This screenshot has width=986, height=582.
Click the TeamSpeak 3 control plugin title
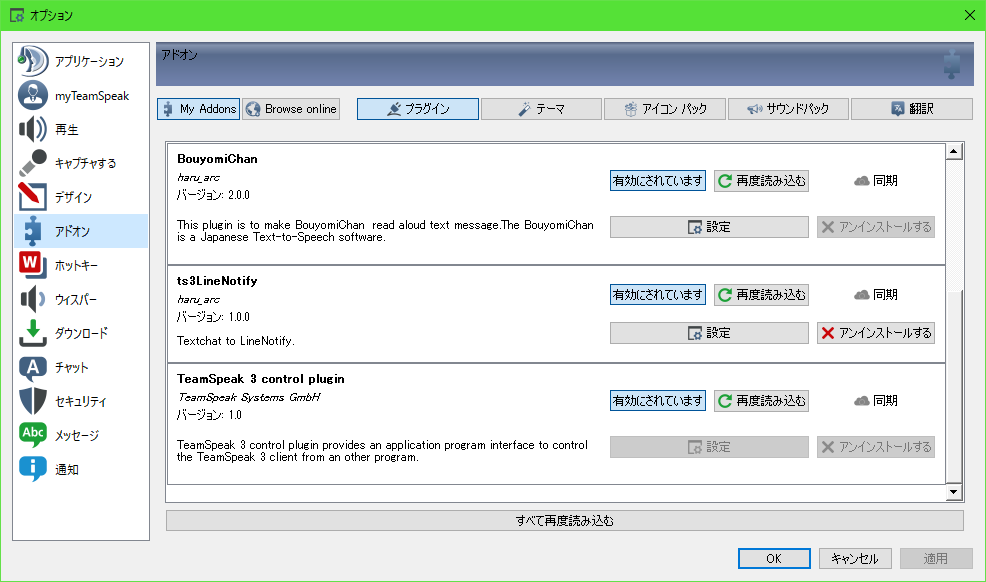point(260,379)
